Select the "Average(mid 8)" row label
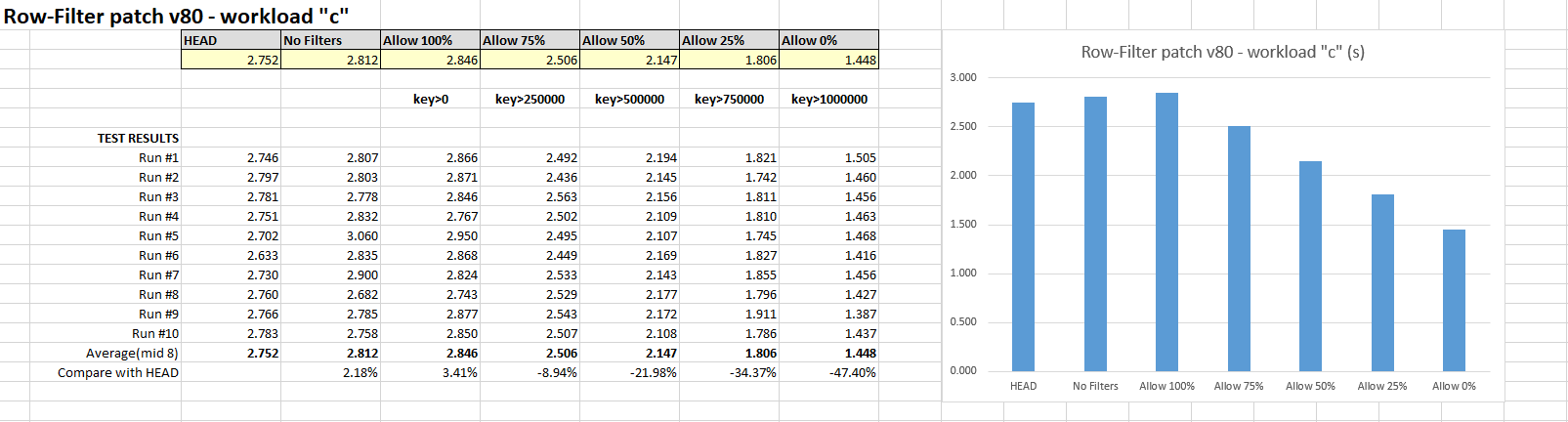 pyautogui.click(x=132, y=353)
